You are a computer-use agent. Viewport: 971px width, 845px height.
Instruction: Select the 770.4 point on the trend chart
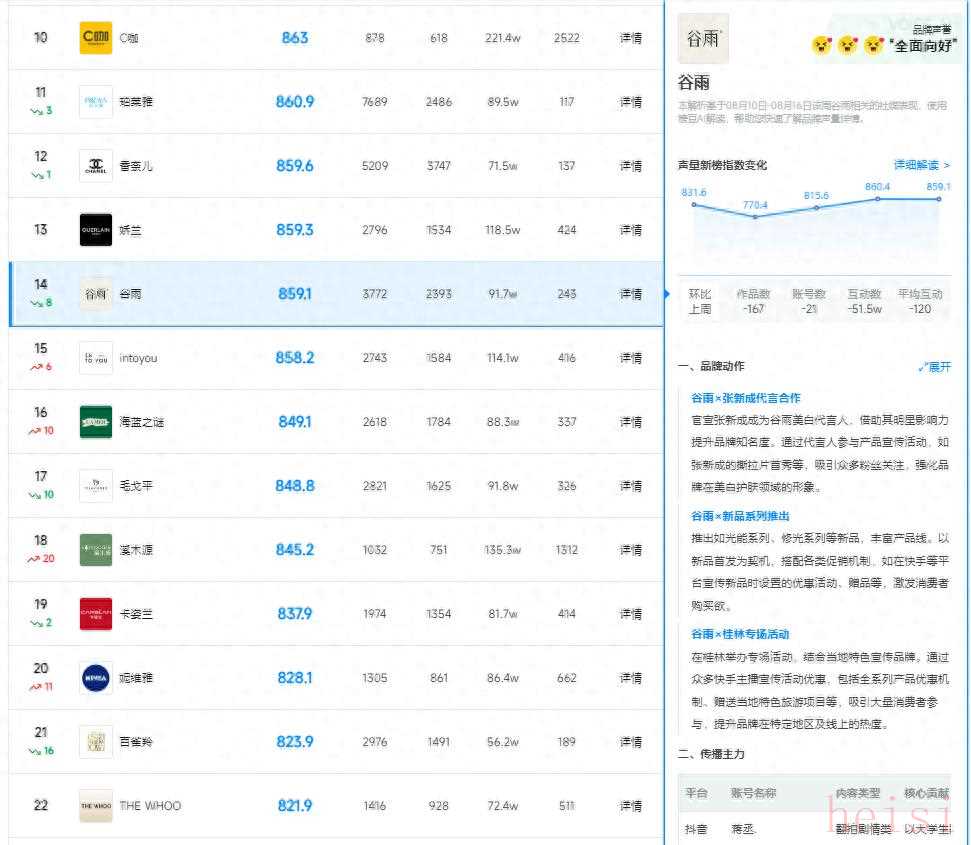coord(755,217)
